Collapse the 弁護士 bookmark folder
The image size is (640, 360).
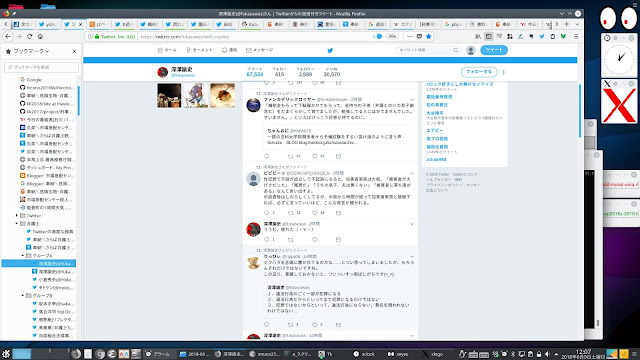coord(17,224)
